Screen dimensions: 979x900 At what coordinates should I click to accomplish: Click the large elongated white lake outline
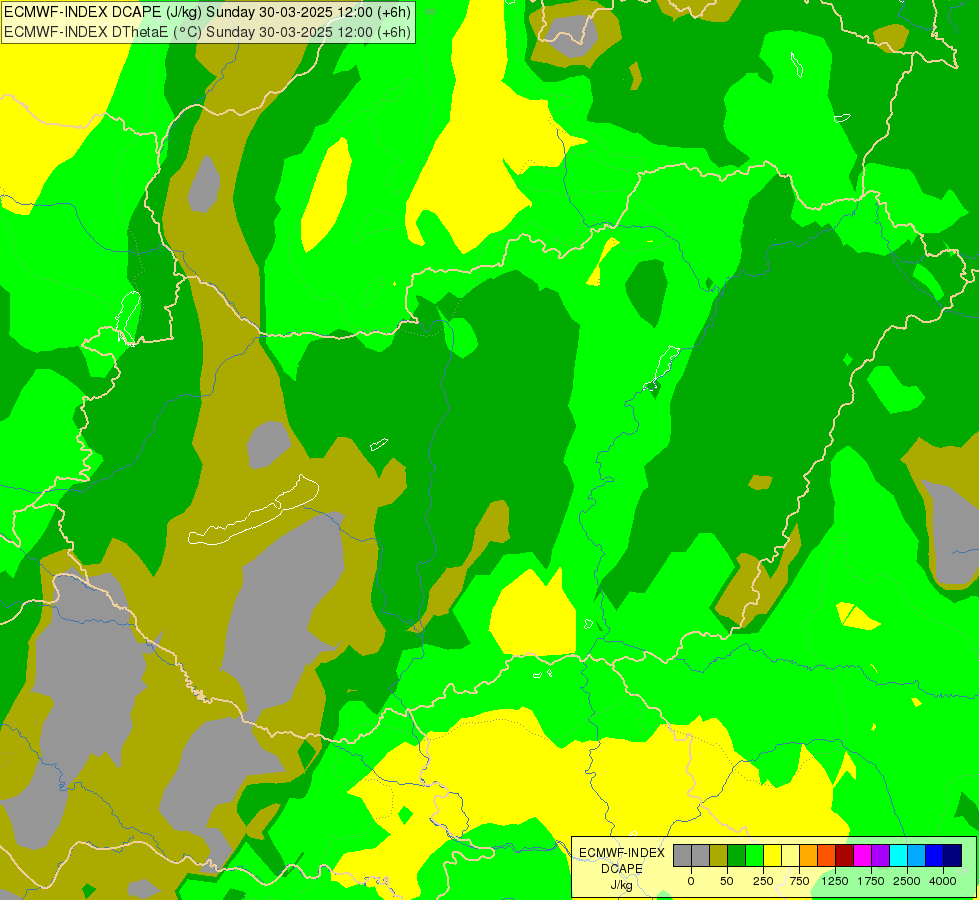coord(253,510)
